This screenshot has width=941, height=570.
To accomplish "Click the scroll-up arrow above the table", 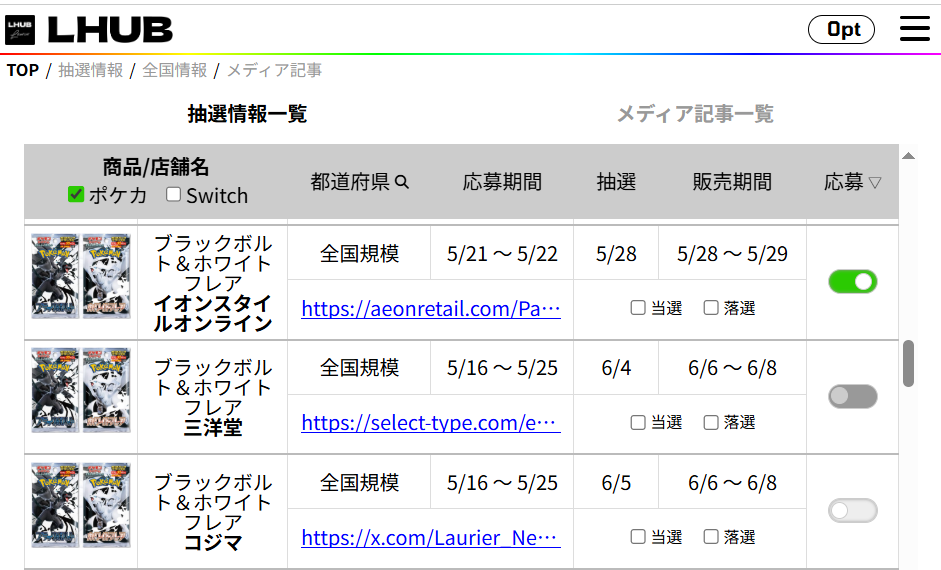I will point(908,156).
